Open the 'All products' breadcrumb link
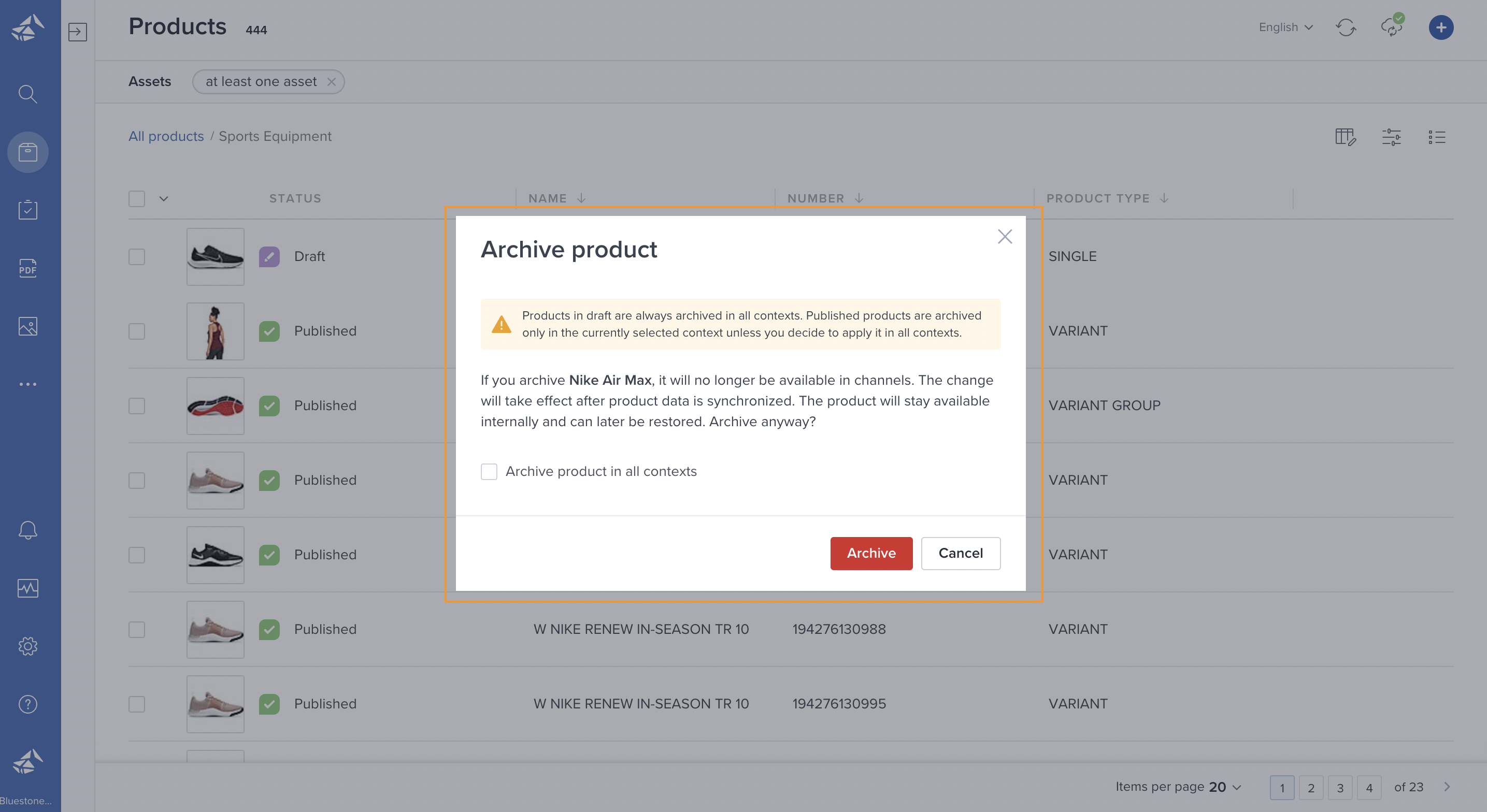 (x=166, y=136)
